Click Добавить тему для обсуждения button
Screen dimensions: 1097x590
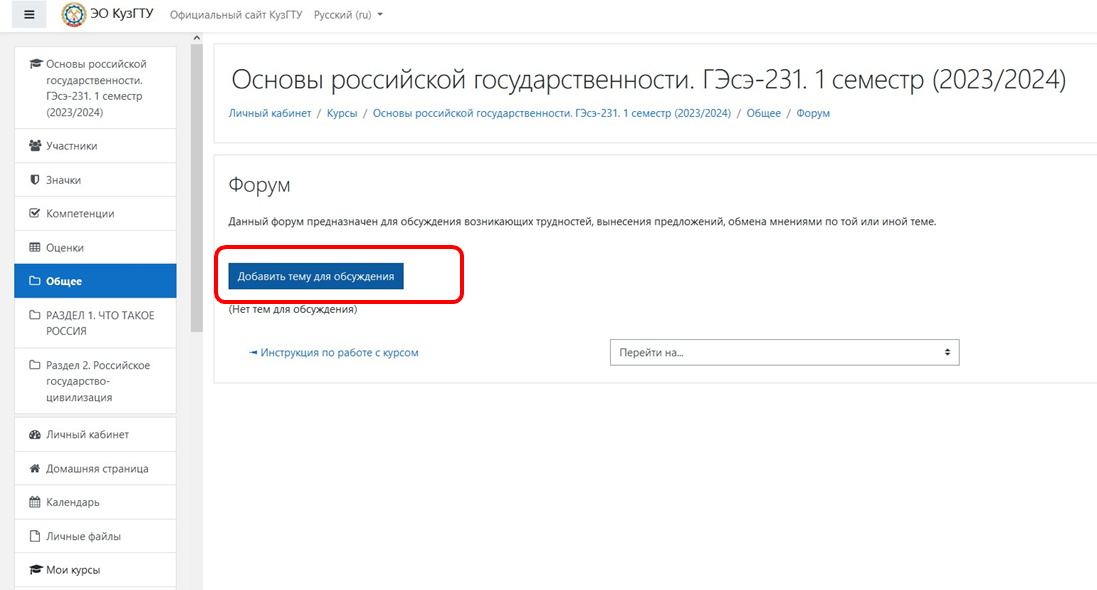[x=316, y=276]
